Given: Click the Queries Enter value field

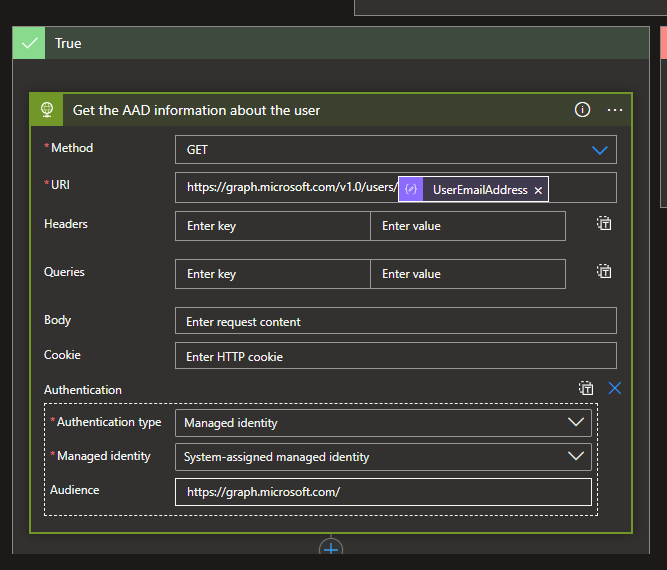Looking at the screenshot, I should pos(468,274).
